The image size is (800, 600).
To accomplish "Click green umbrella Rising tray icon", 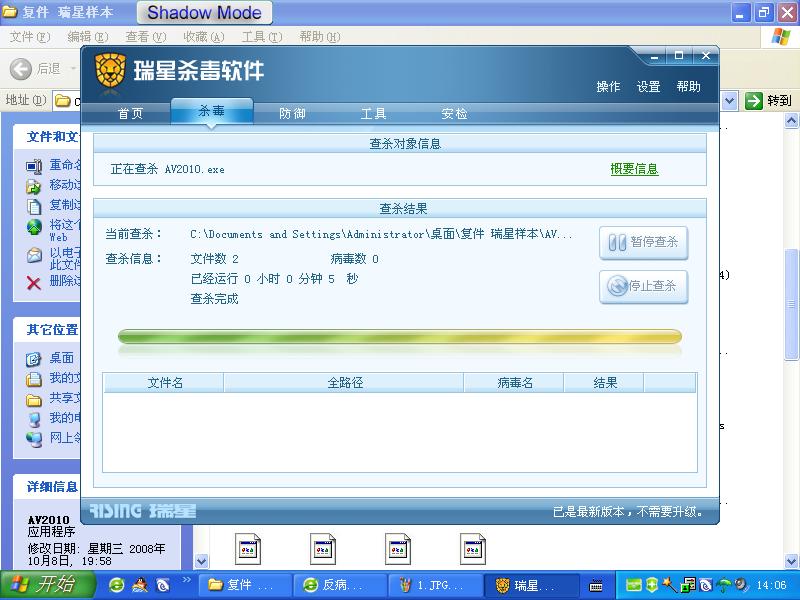I will pyautogui.click(x=723, y=585).
